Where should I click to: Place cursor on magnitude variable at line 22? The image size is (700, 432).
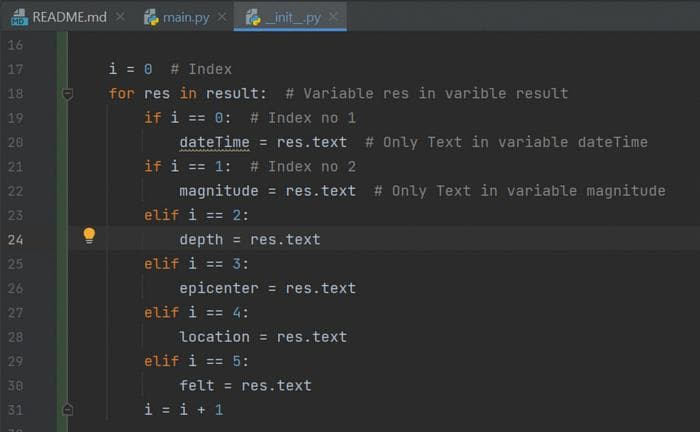(x=218, y=190)
